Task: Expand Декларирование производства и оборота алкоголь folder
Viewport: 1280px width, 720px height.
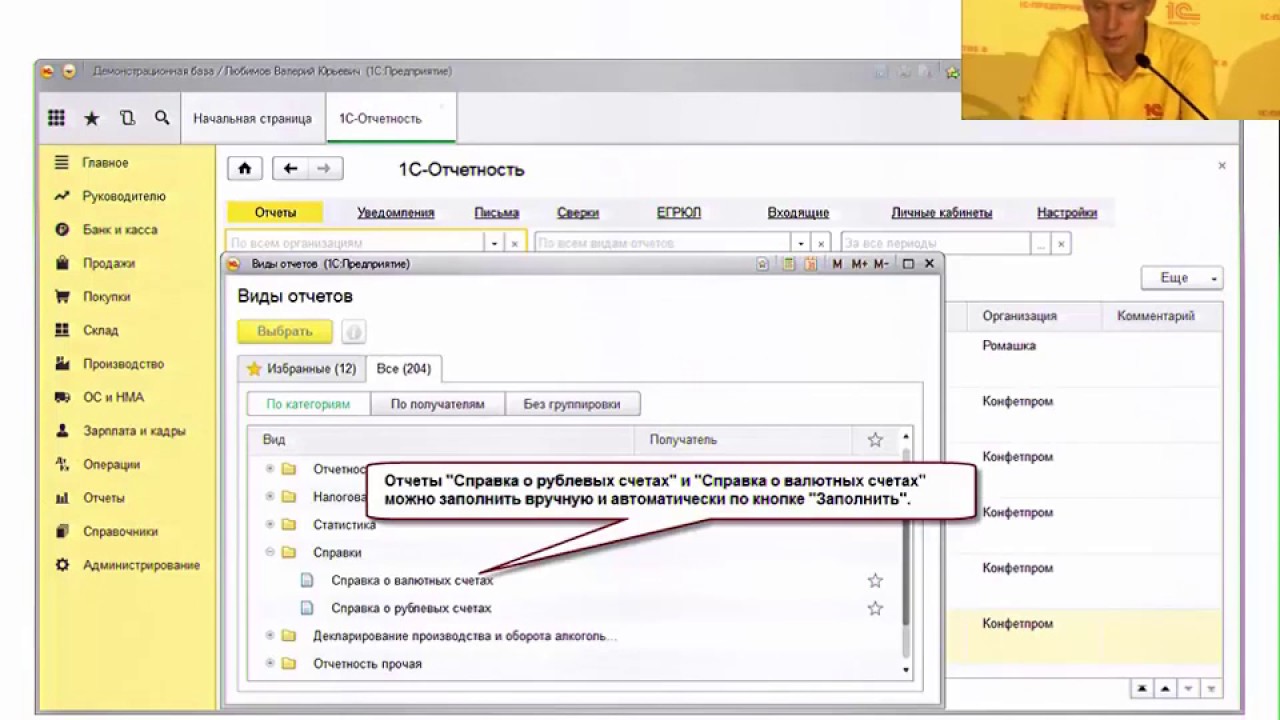Action: [270, 636]
